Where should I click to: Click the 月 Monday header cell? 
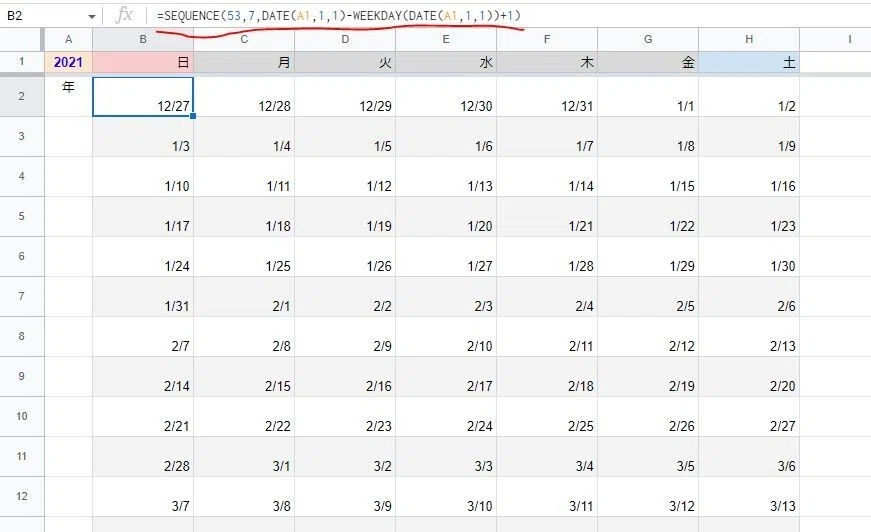tap(244, 62)
